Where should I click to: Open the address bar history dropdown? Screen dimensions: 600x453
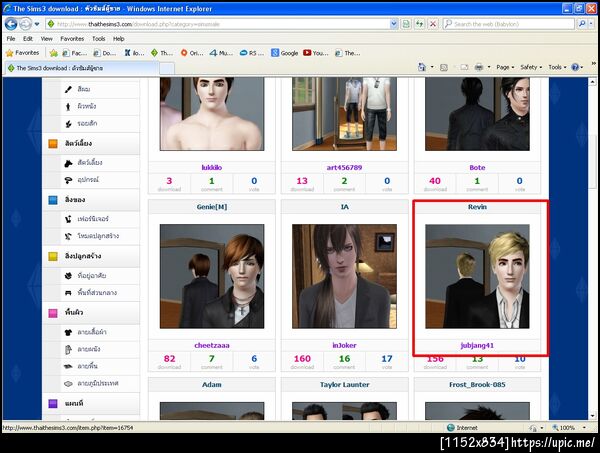(393, 24)
